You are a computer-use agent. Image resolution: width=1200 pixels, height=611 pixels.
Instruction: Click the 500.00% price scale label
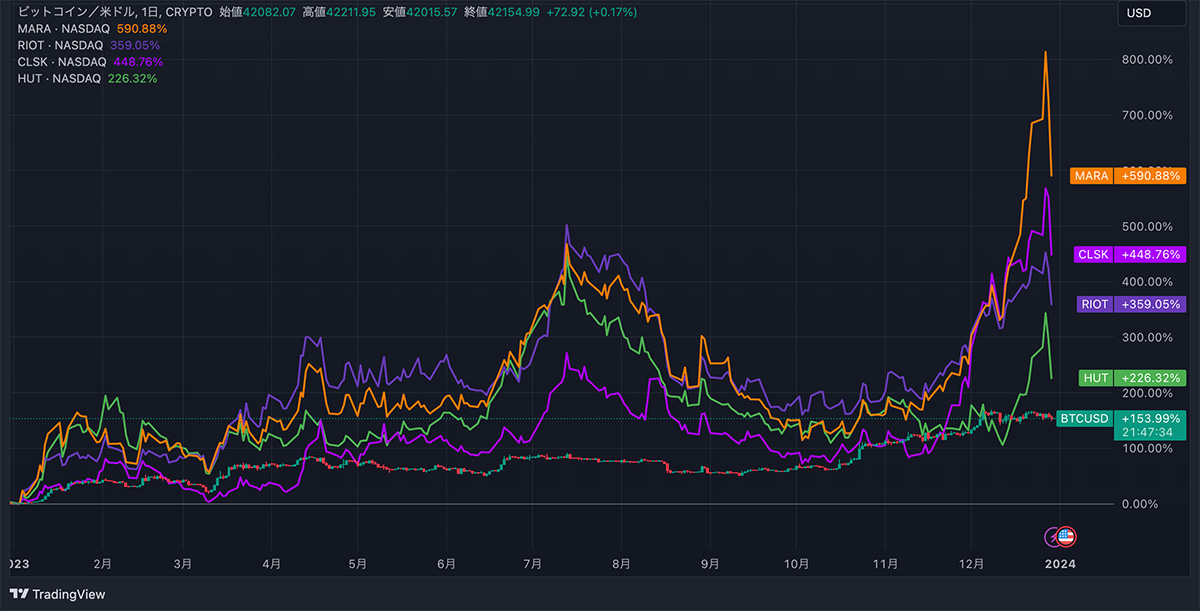pos(1147,226)
